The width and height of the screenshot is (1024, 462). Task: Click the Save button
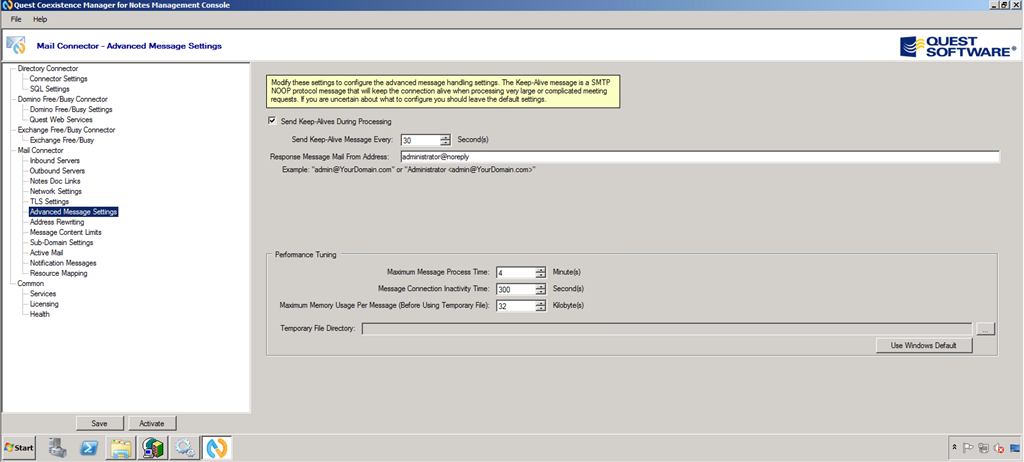coord(99,423)
